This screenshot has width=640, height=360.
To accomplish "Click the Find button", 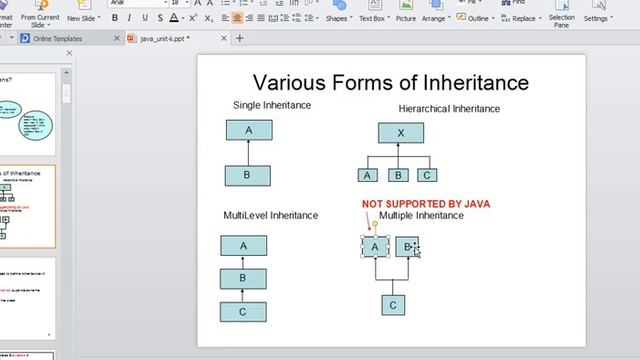I will coord(513,3).
